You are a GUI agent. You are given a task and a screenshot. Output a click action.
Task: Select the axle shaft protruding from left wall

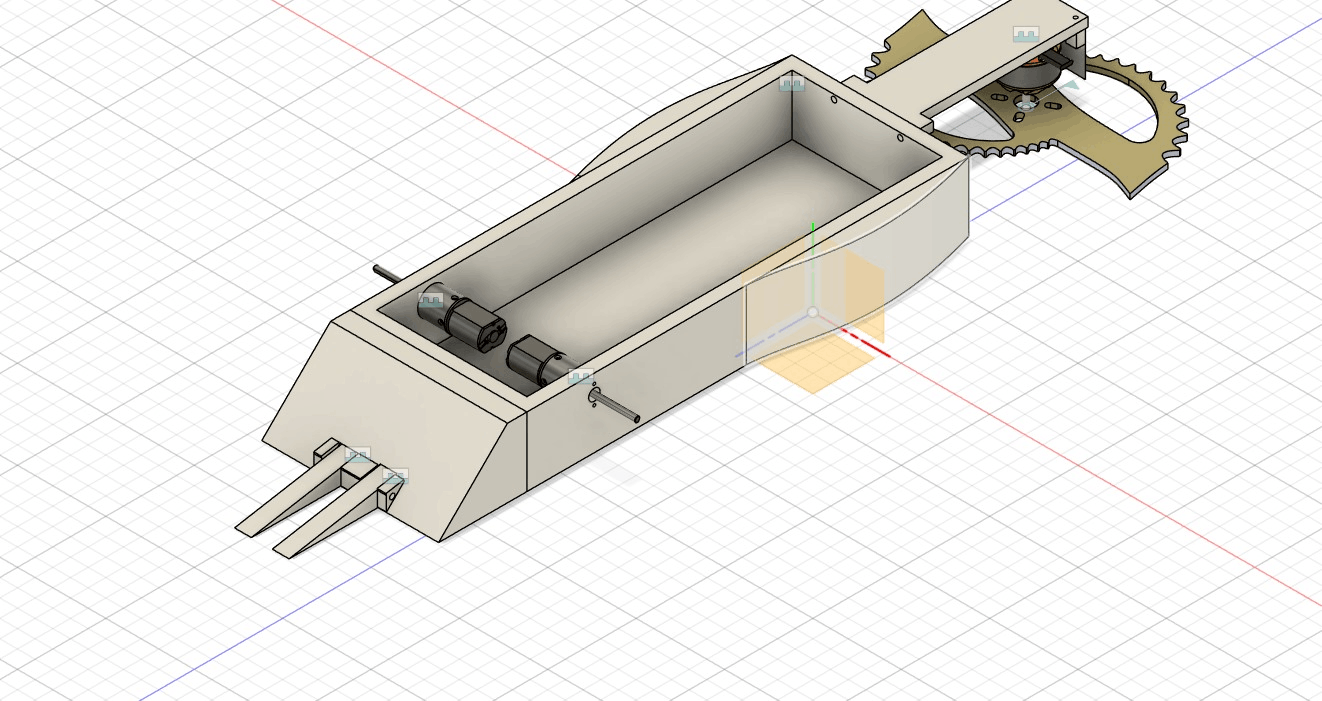[x=390, y=275]
